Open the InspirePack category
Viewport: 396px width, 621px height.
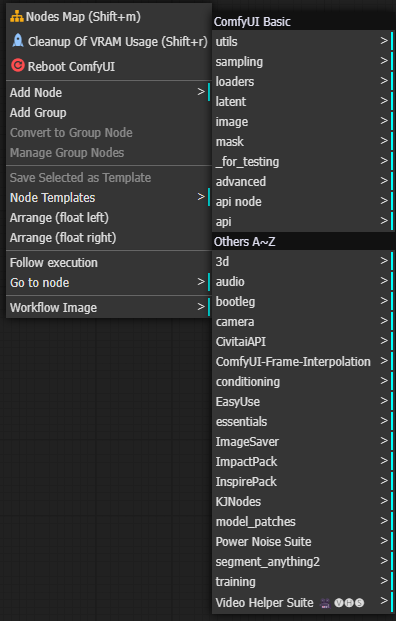(303, 482)
